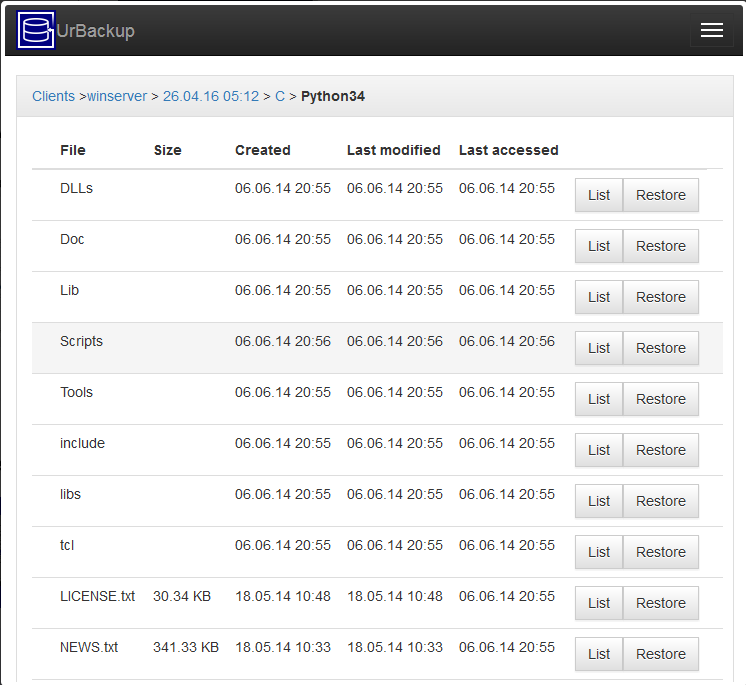
Task: Click the Last modified column header
Action: tap(393, 150)
